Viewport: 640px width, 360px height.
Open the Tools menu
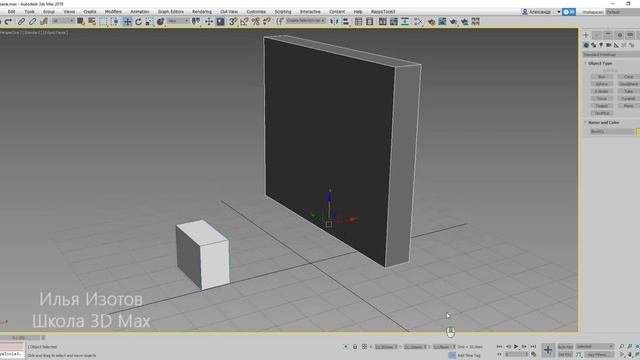click(29, 12)
